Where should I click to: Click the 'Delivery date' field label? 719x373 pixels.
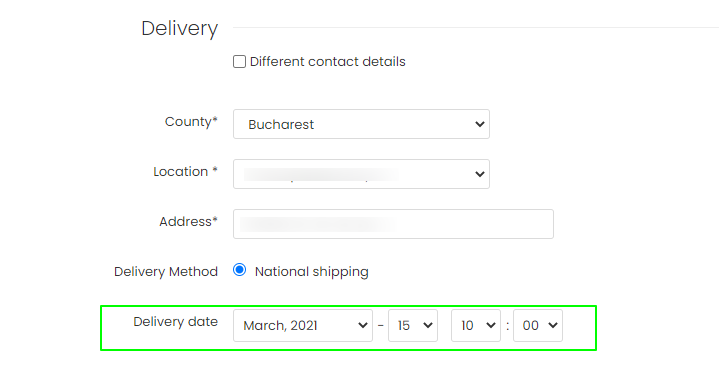pos(176,322)
